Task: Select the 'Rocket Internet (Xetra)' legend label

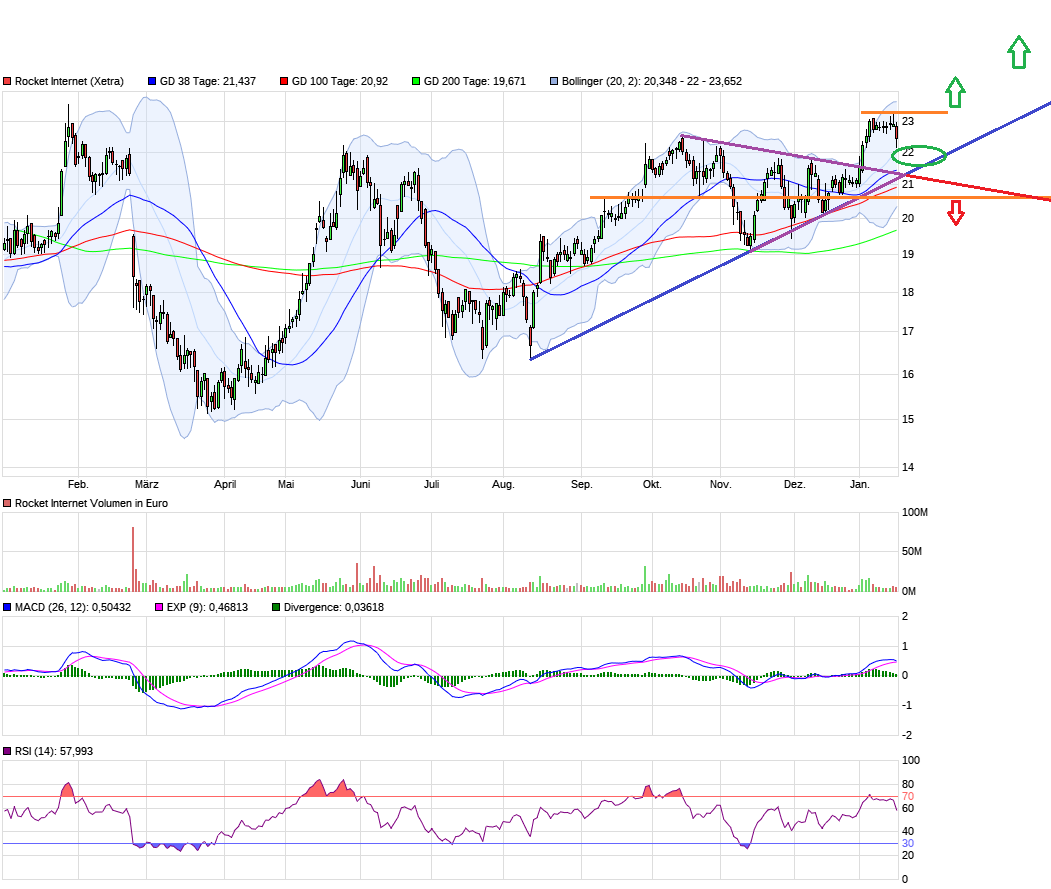Action: tap(69, 81)
